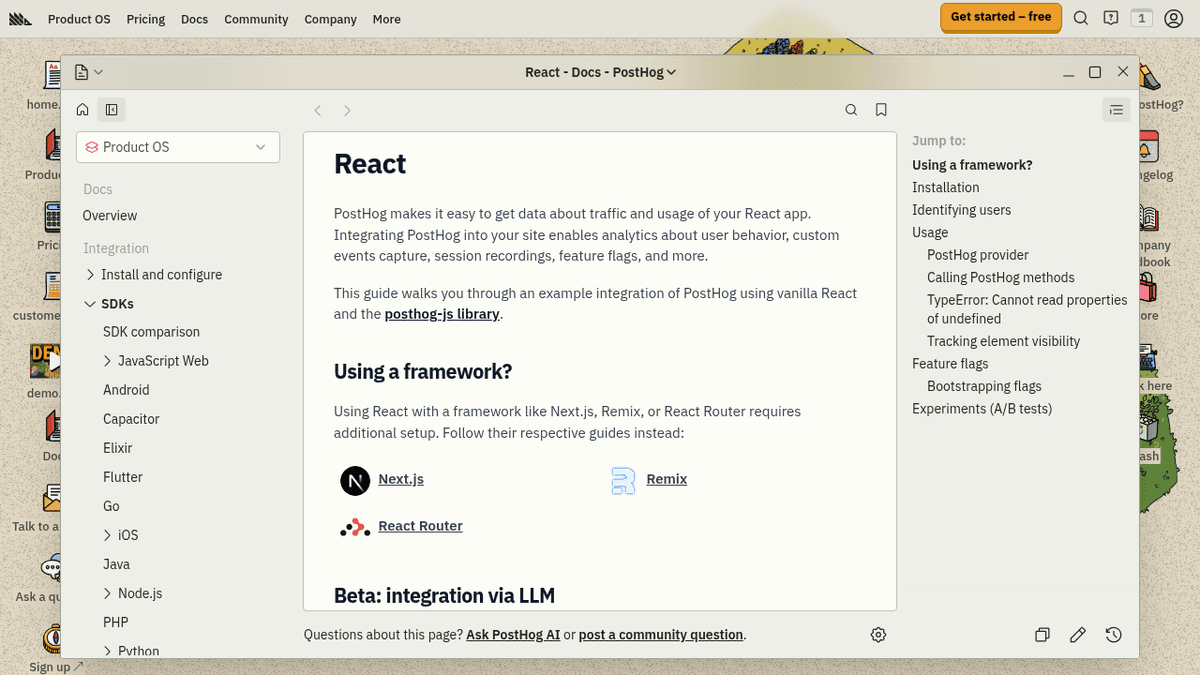View page history with the clock icon

[1114, 635]
